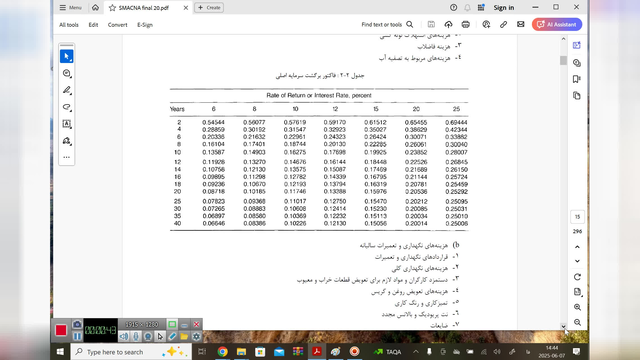Choose the freehand draw lasso tool
Image resolution: width=640 pixels, height=360 pixels.
(x=67, y=107)
